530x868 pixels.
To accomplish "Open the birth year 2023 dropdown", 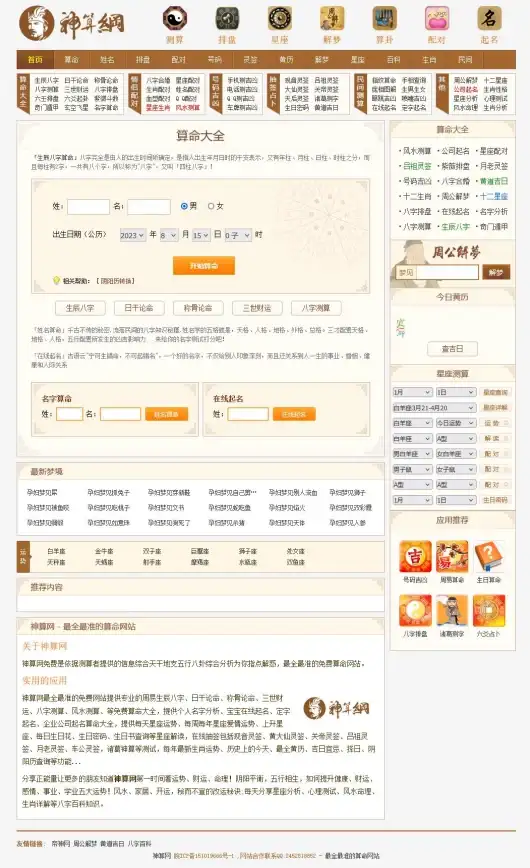I will click(132, 235).
